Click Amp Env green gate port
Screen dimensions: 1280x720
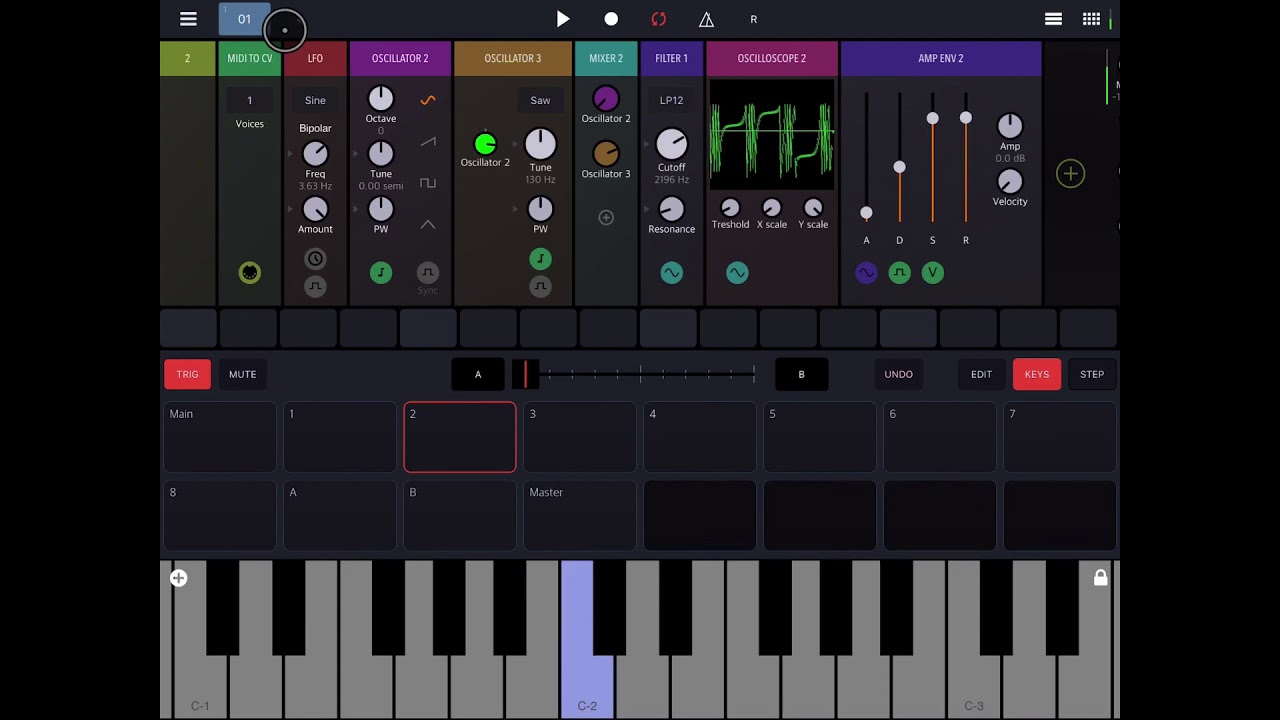(900, 272)
